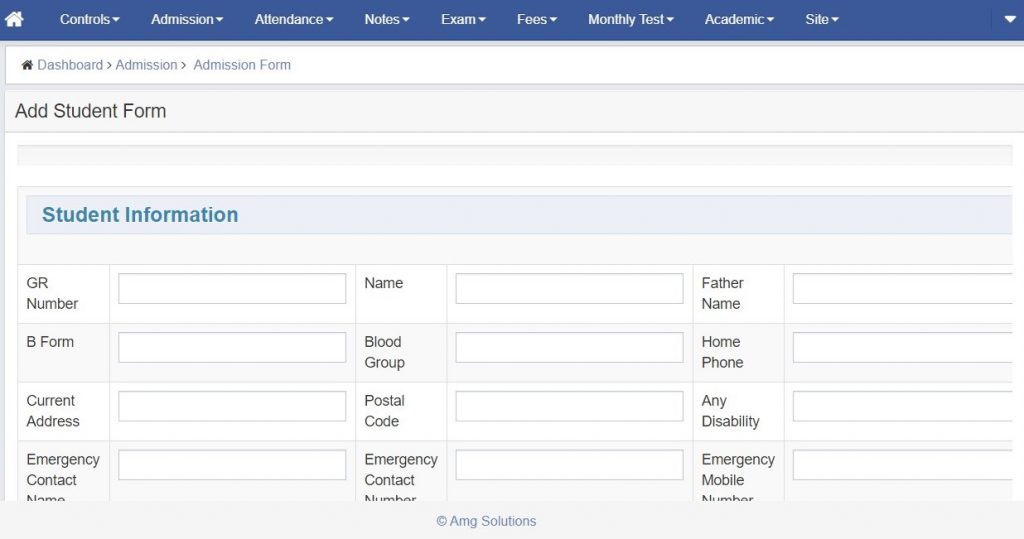1024x539 pixels.
Task: Expand the Admission menu in navbar
Action: pyautogui.click(x=187, y=19)
